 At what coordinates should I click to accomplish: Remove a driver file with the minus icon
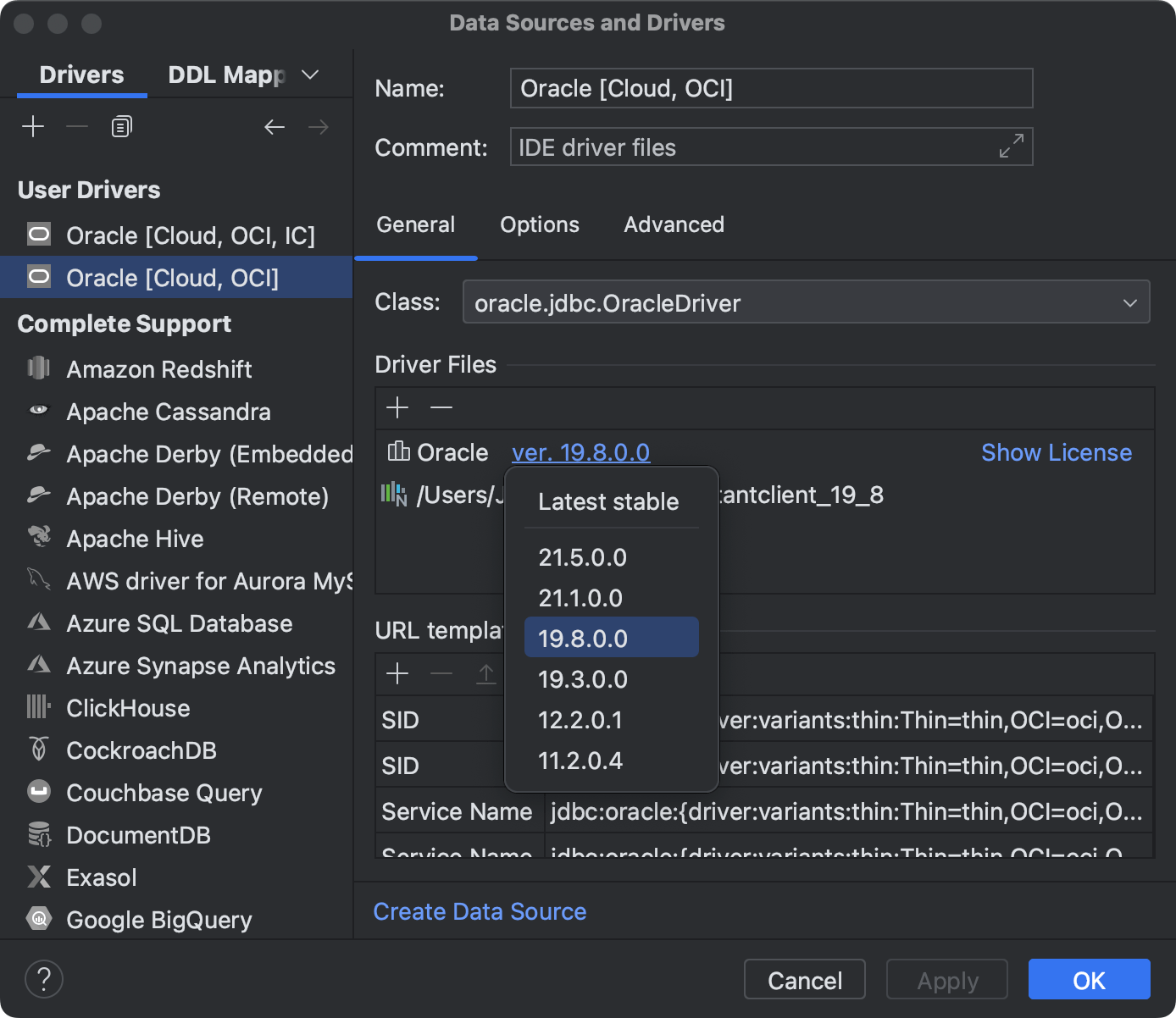click(x=441, y=407)
